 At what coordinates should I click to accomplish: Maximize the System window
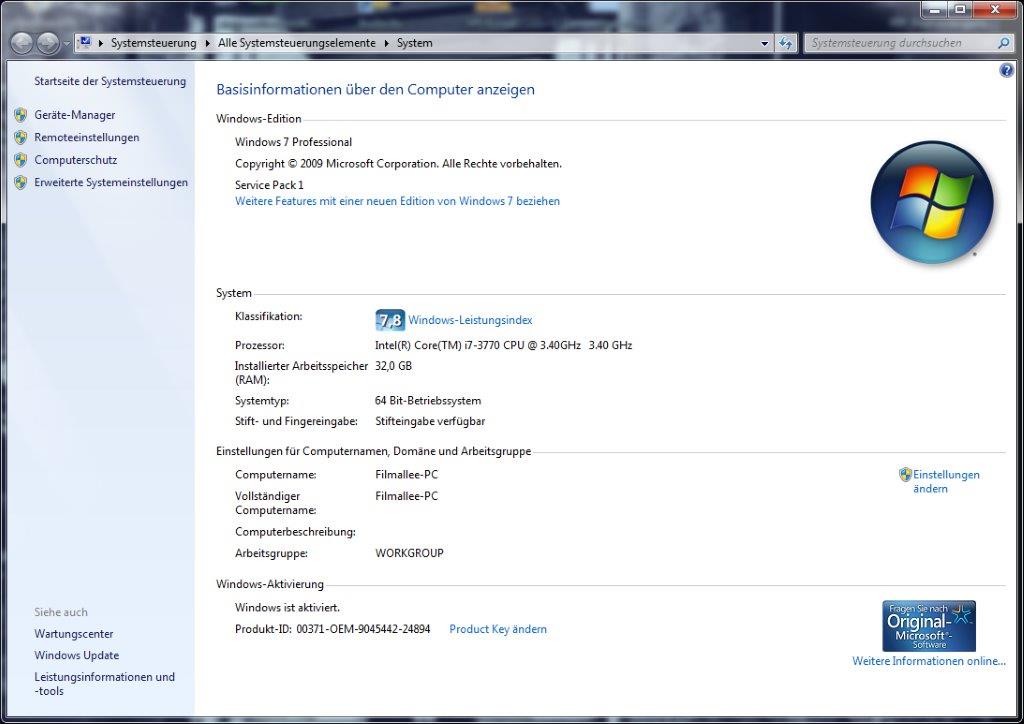tap(960, 10)
